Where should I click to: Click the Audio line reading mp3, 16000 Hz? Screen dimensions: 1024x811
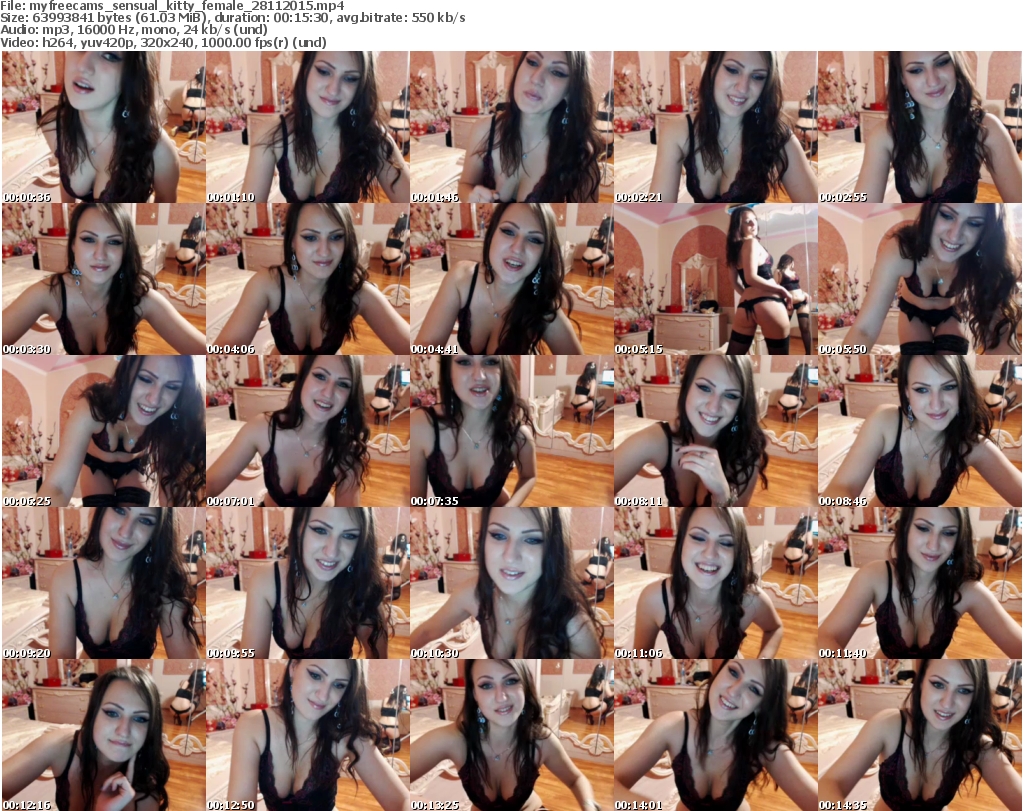(134, 29)
